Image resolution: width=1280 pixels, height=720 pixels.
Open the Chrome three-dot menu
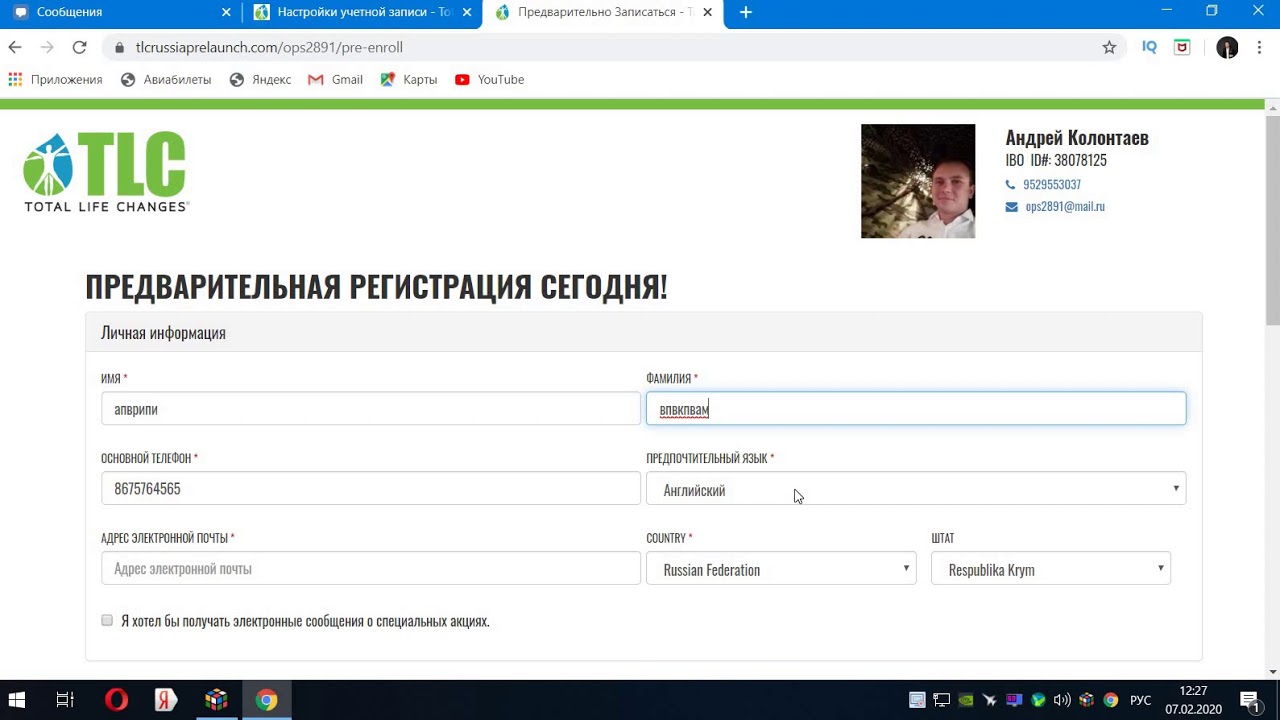1259,47
